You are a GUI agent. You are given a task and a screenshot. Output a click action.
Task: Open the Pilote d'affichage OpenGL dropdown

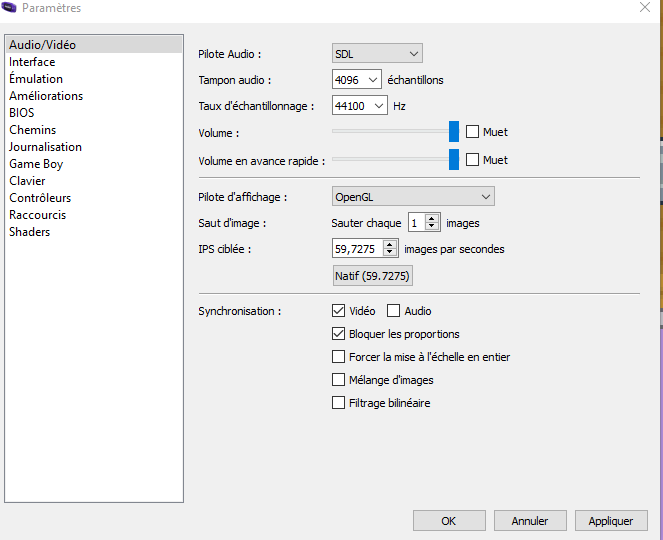[x=413, y=197]
